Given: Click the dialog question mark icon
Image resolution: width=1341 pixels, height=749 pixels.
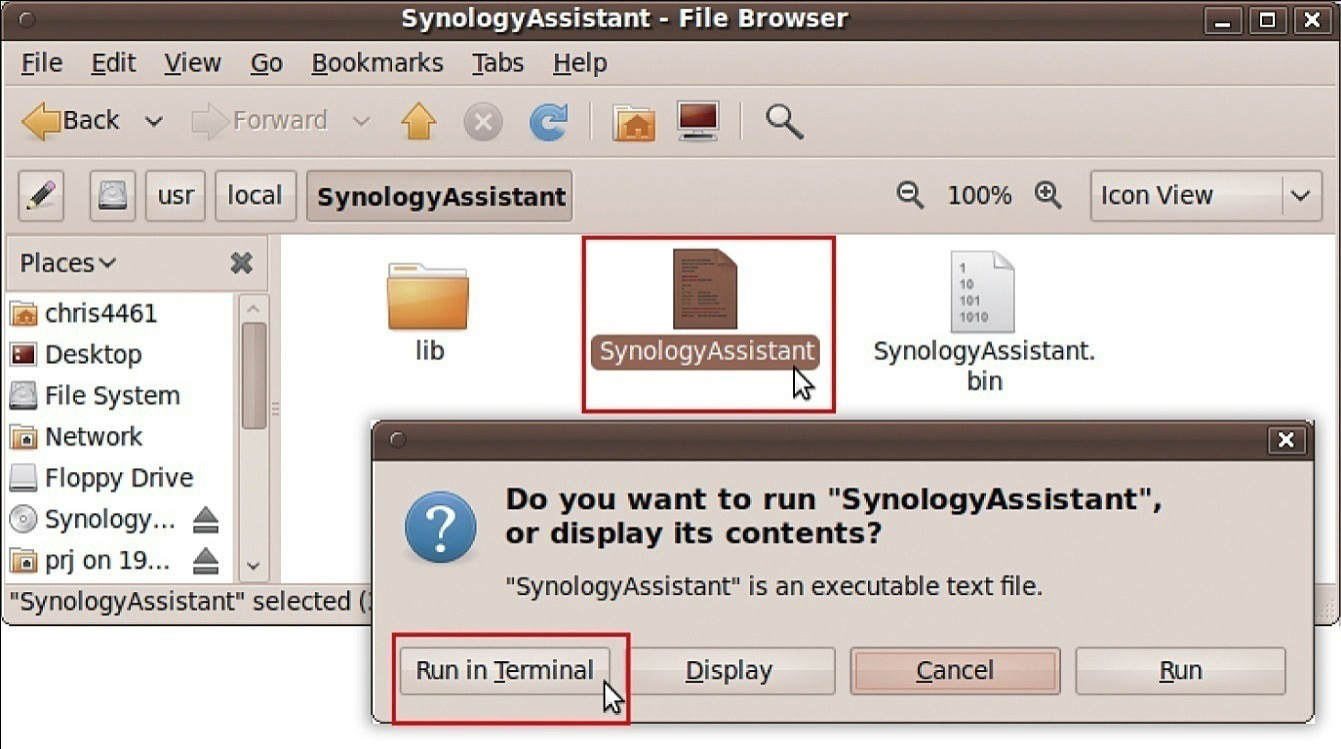Looking at the screenshot, I should pos(441,526).
